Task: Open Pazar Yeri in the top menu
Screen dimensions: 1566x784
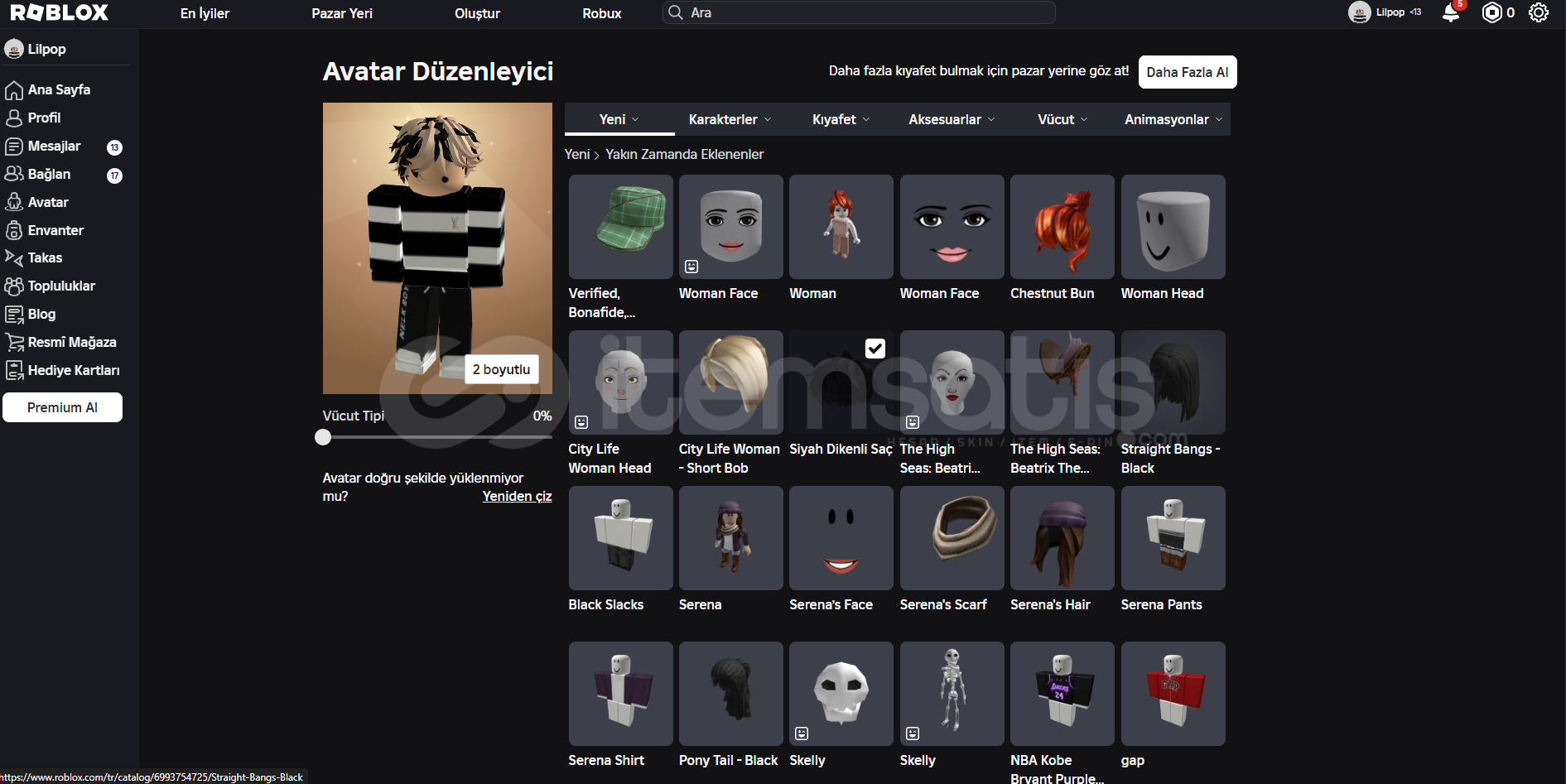Action: 341,13
